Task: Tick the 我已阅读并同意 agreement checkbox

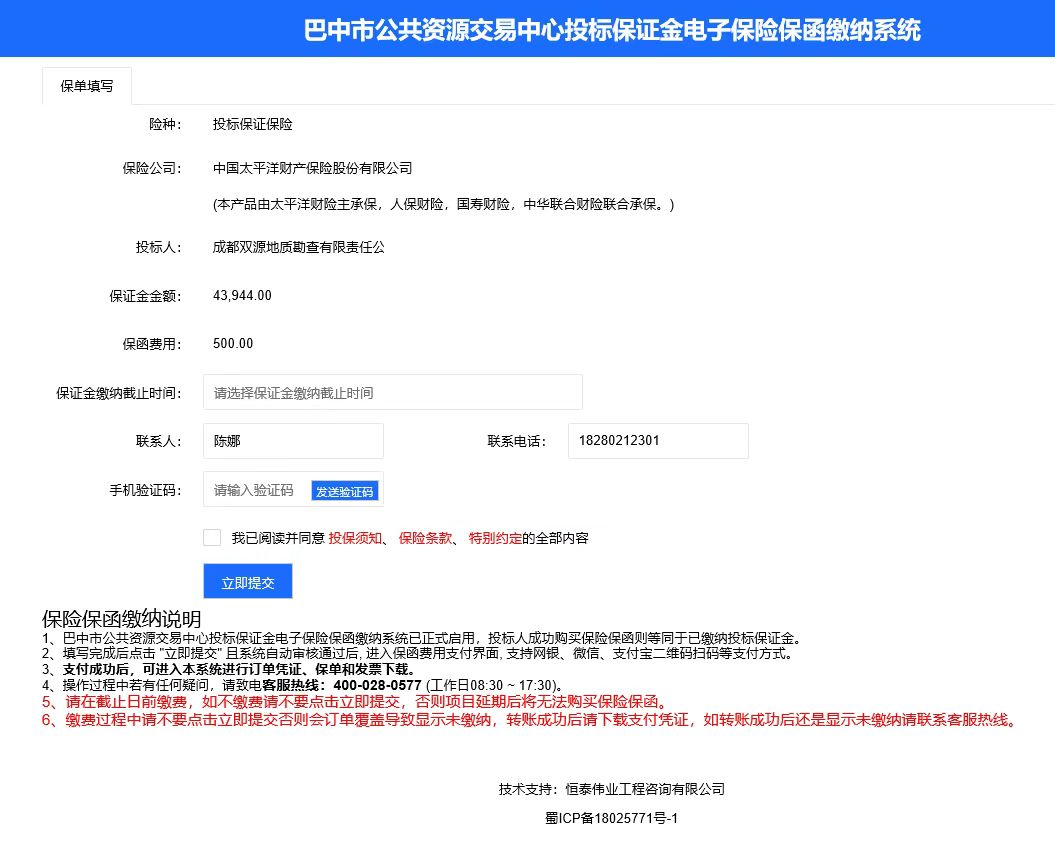Action: pos(212,538)
